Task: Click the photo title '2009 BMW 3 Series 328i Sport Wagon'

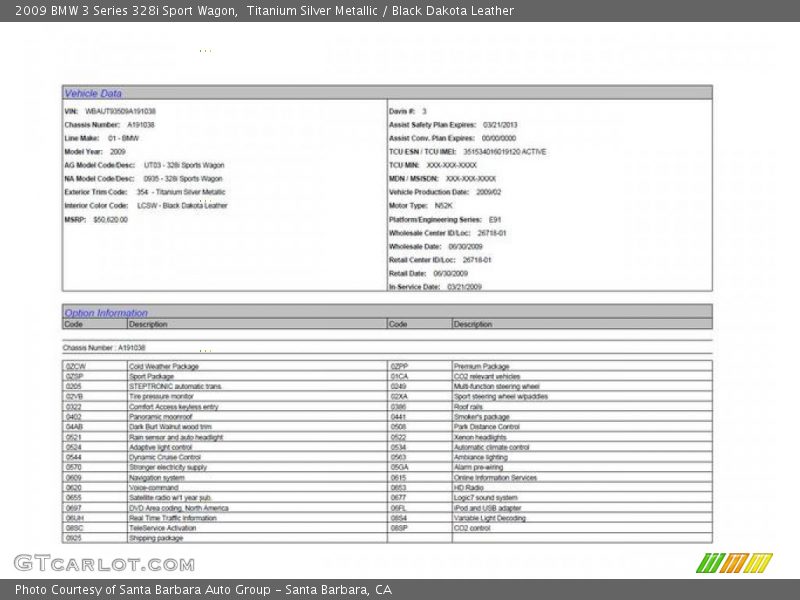Action: point(126,11)
